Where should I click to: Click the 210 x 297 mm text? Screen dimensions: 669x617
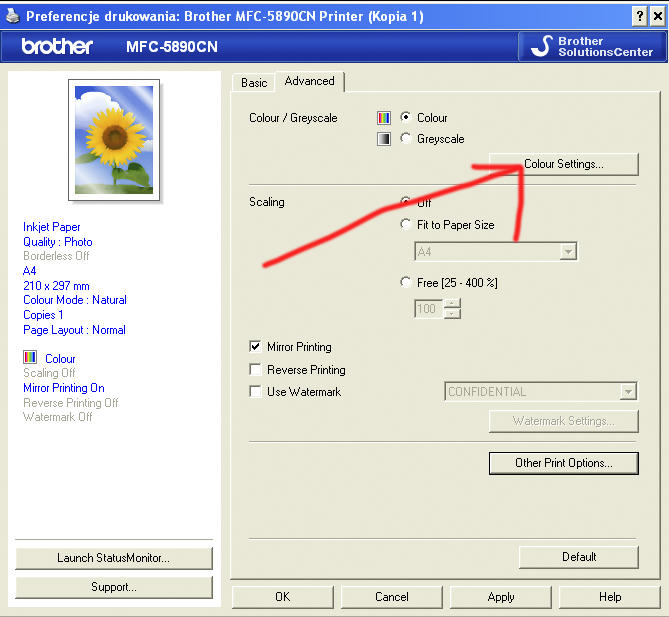point(56,285)
